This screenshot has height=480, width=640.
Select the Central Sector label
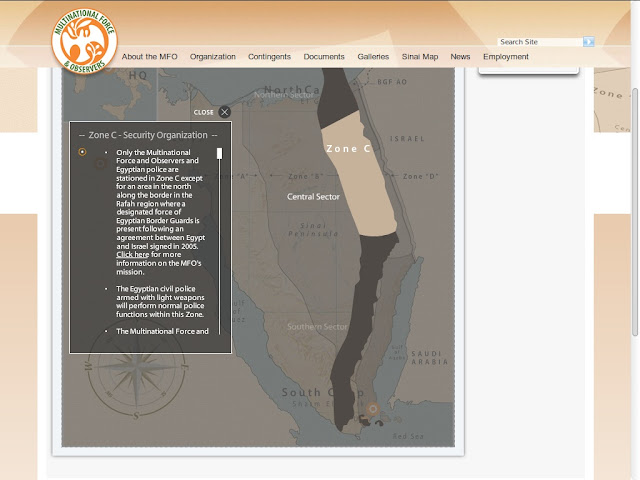313,197
